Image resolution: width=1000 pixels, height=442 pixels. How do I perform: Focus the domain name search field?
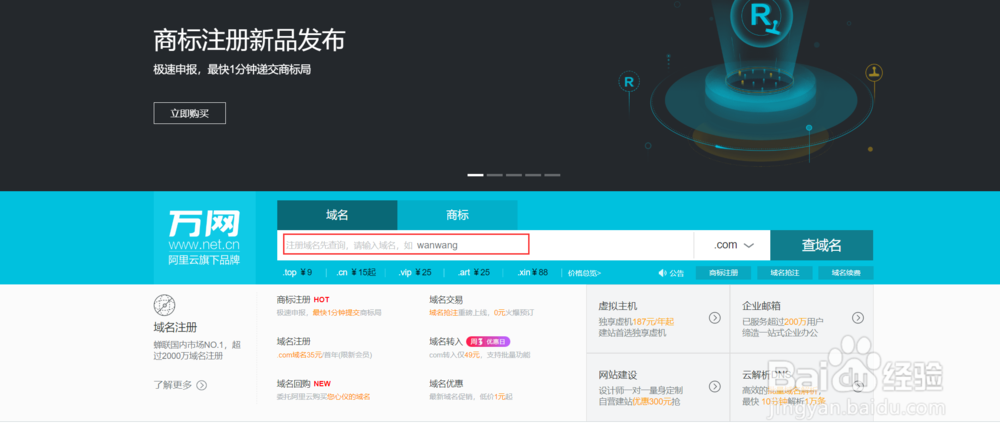[485, 245]
